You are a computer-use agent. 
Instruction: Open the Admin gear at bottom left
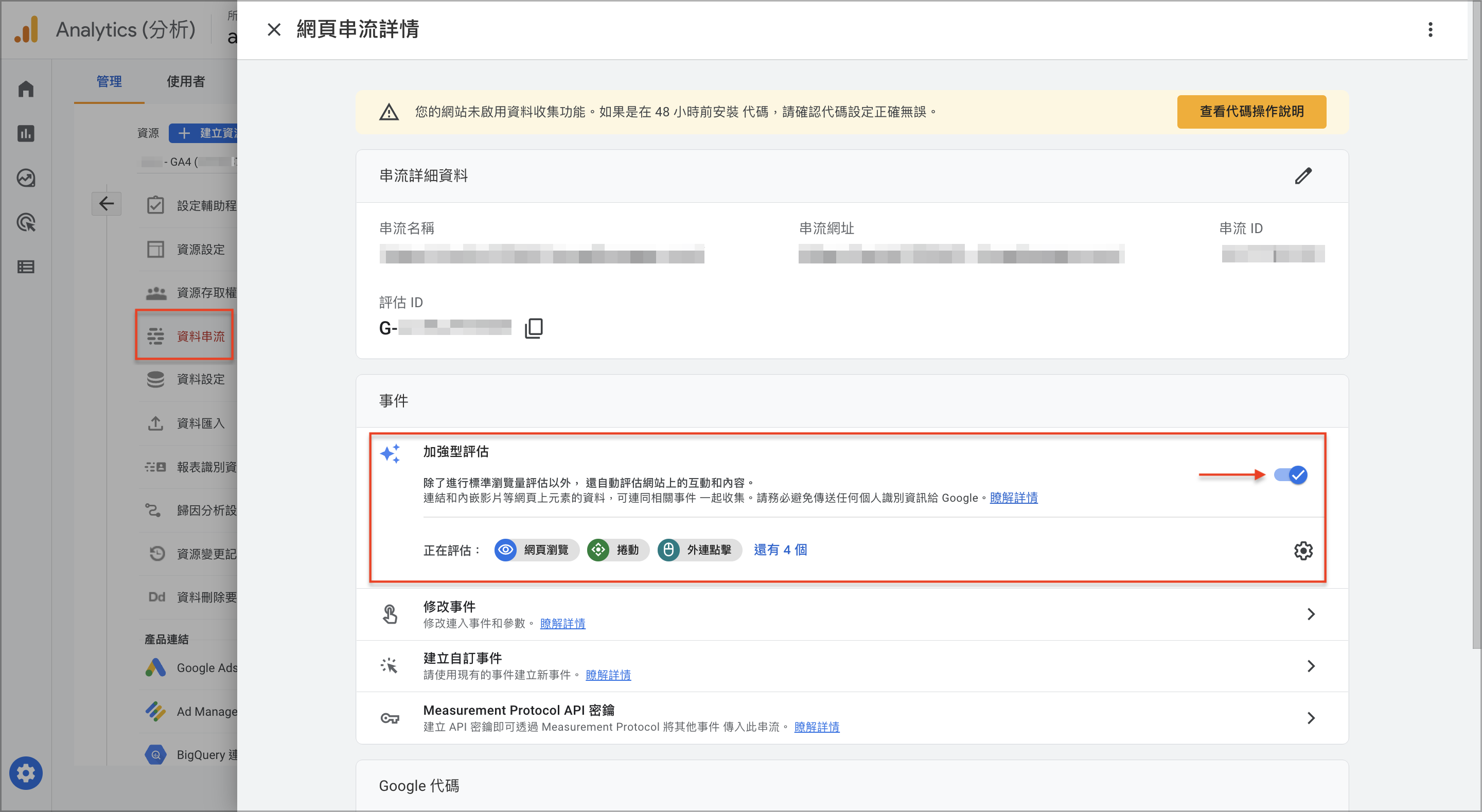(26, 773)
